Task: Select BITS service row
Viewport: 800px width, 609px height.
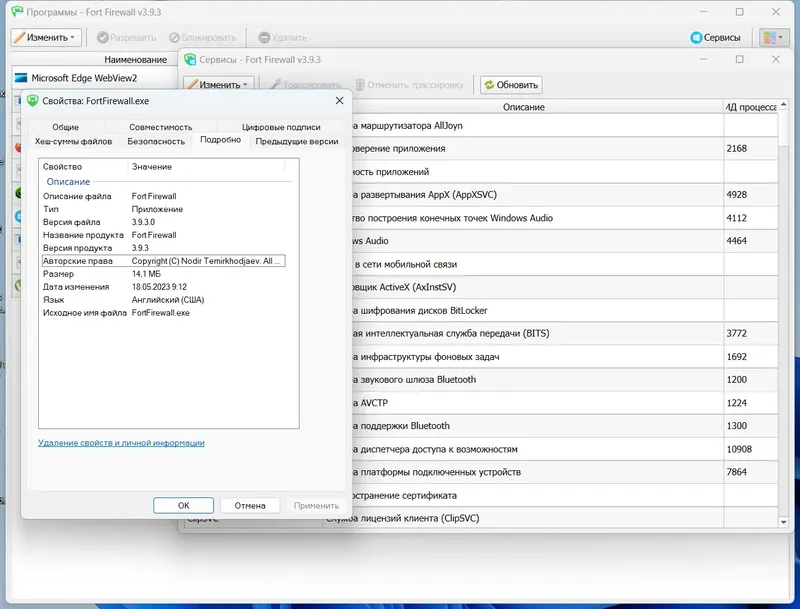Action: [565, 334]
